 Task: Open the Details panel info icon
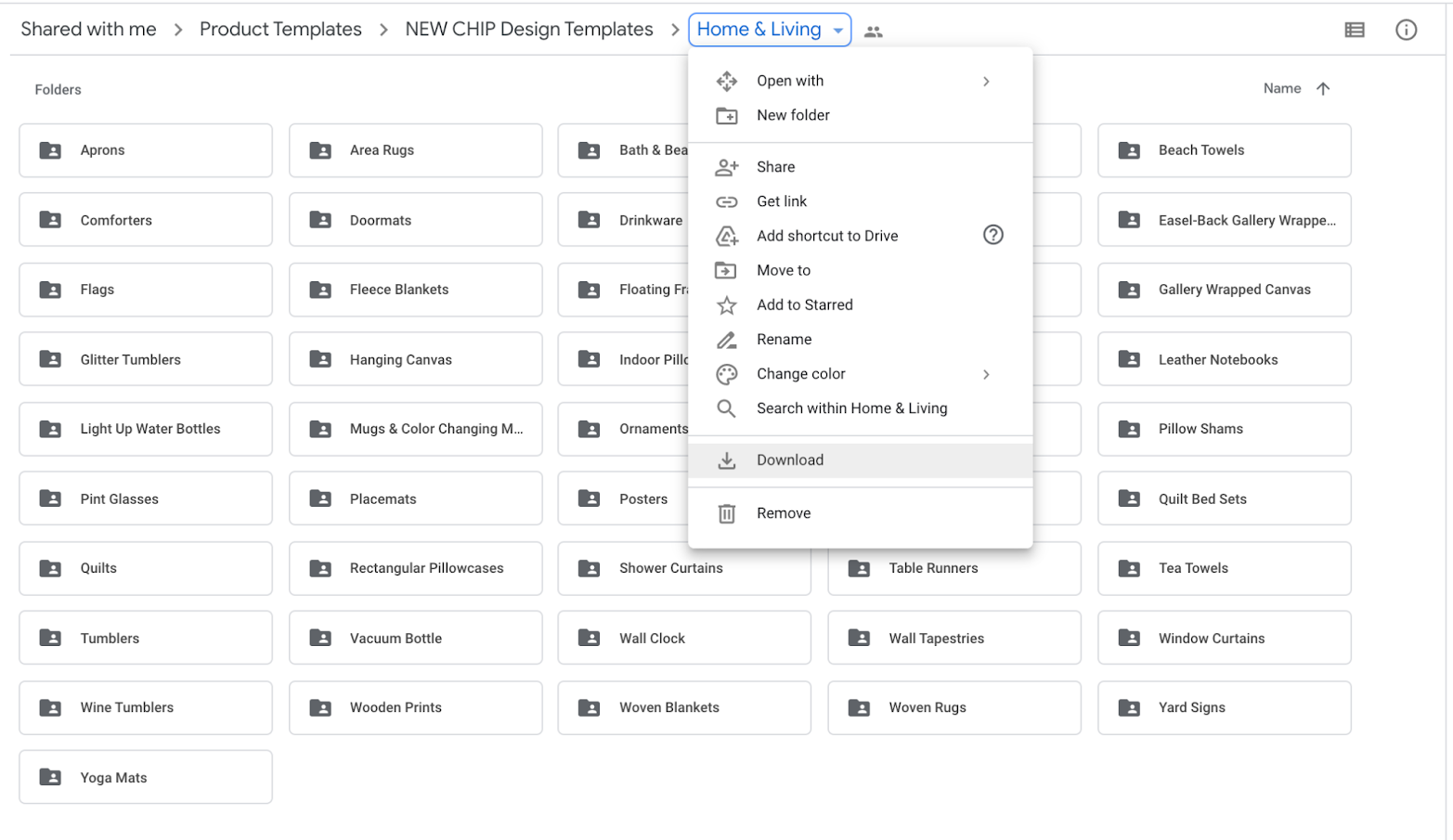click(1407, 29)
